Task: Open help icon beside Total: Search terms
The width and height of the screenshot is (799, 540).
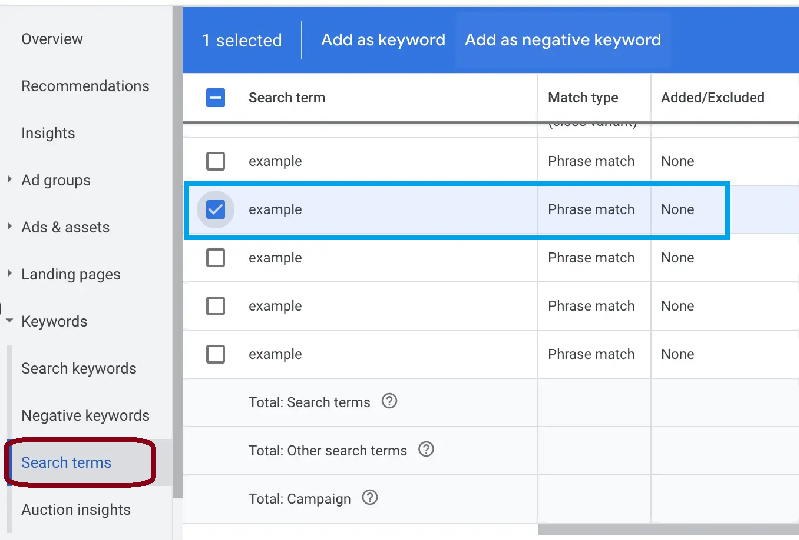Action: [389, 401]
